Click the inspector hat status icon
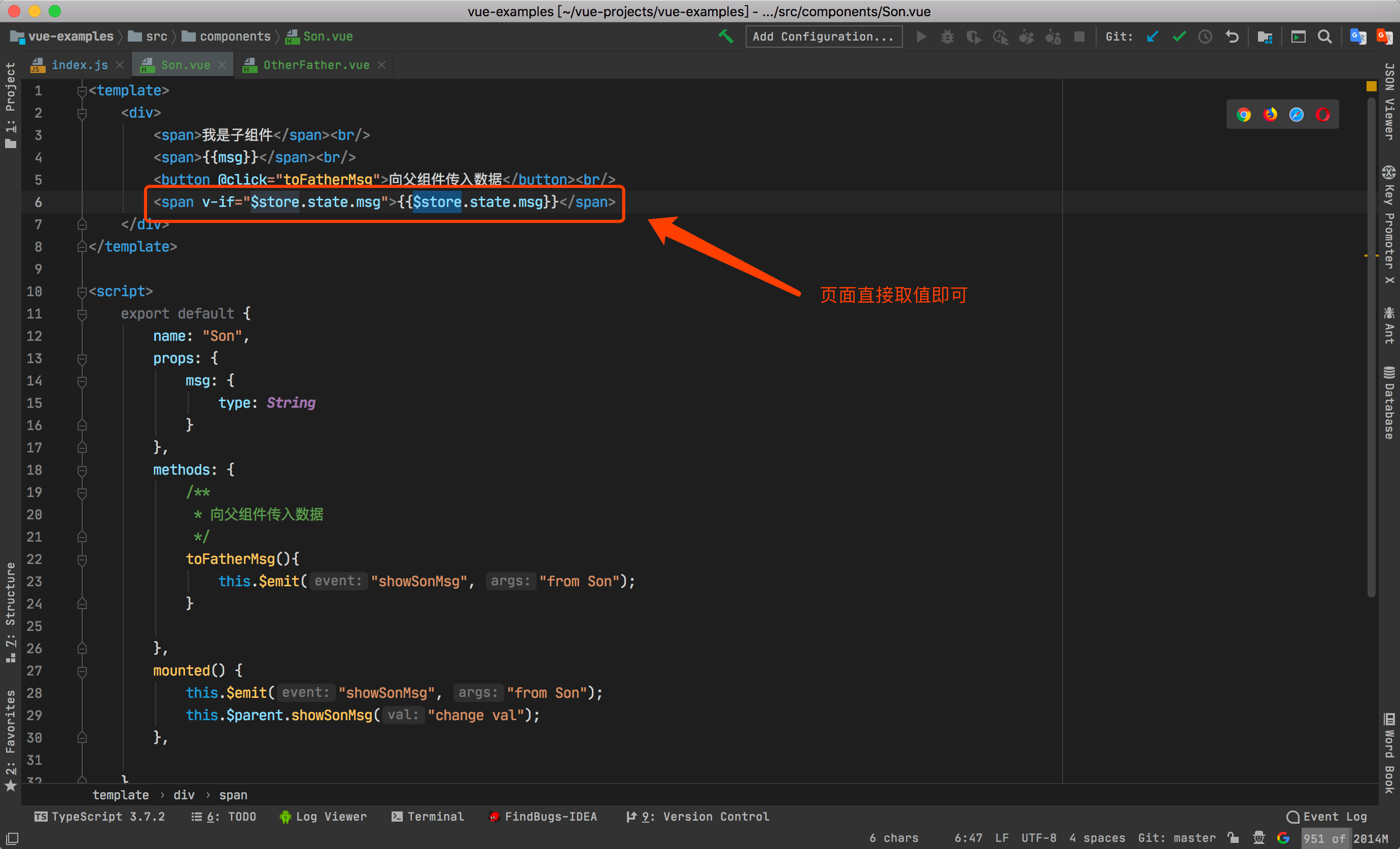Image resolution: width=1400 pixels, height=849 pixels. (x=1258, y=838)
